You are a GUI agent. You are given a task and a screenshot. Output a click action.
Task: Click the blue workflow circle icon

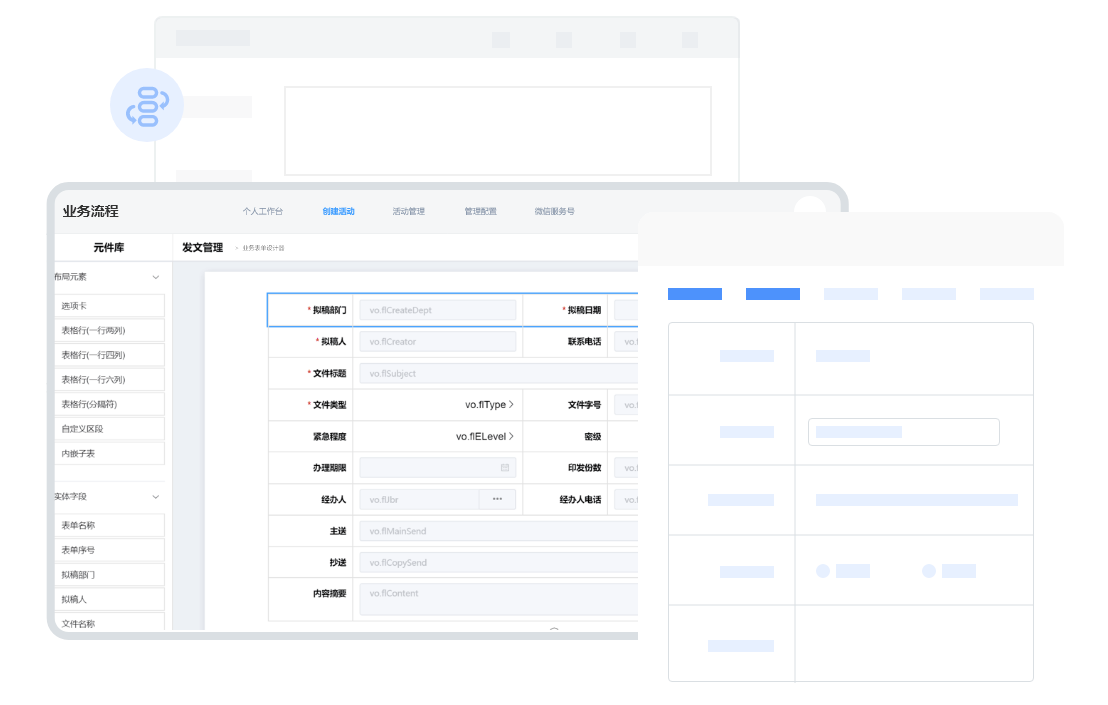tap(147, 106)
